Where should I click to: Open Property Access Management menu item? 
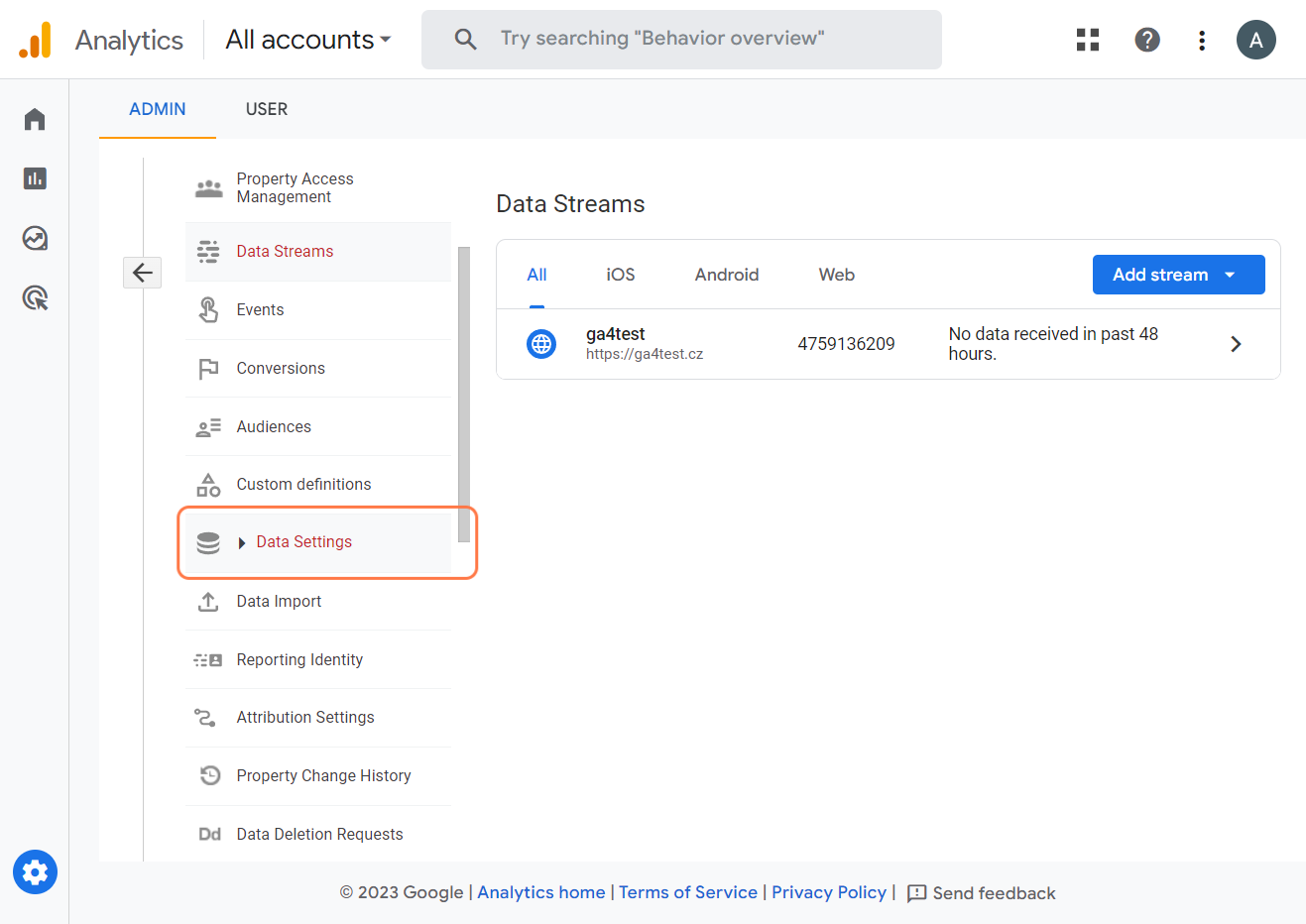(x=318, y=187)
